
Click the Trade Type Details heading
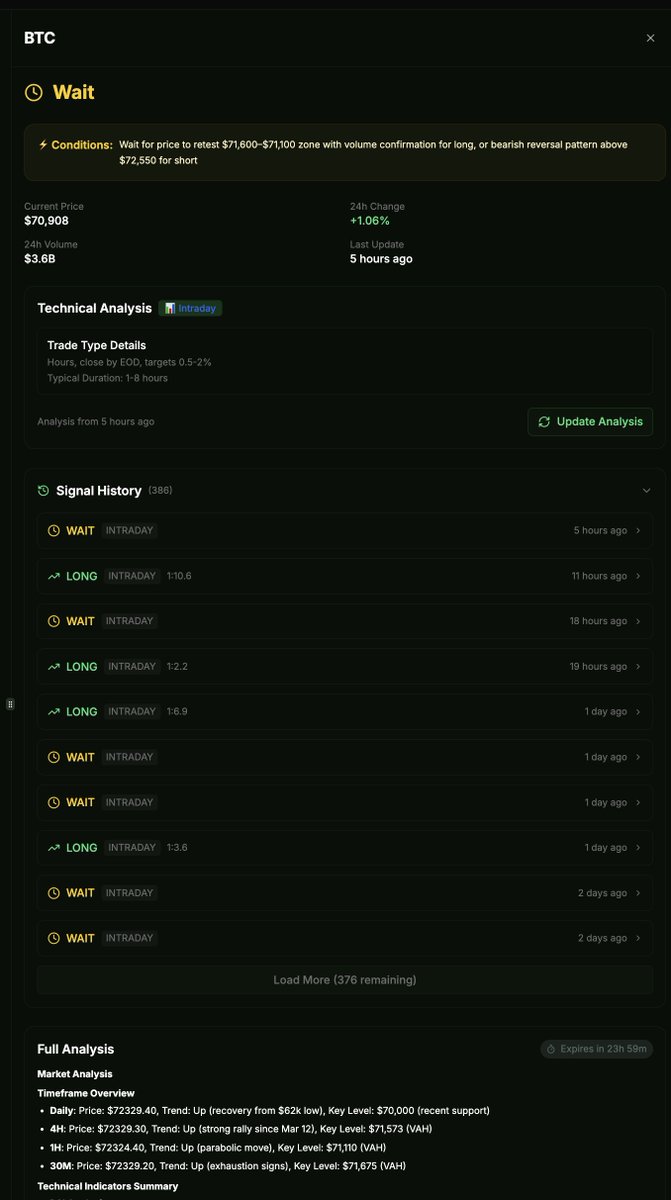pyautogui.click(x=96, y=345)
